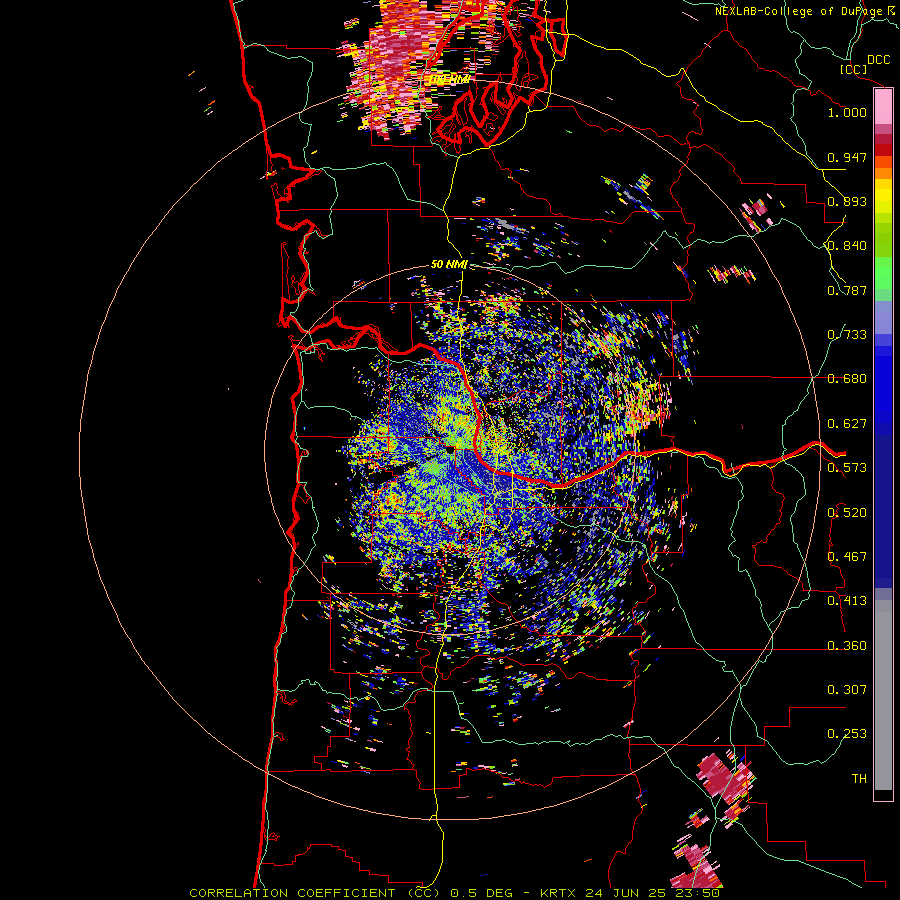Click the 0.360 scale label
The image size is (900, 900).
(847, 646)
